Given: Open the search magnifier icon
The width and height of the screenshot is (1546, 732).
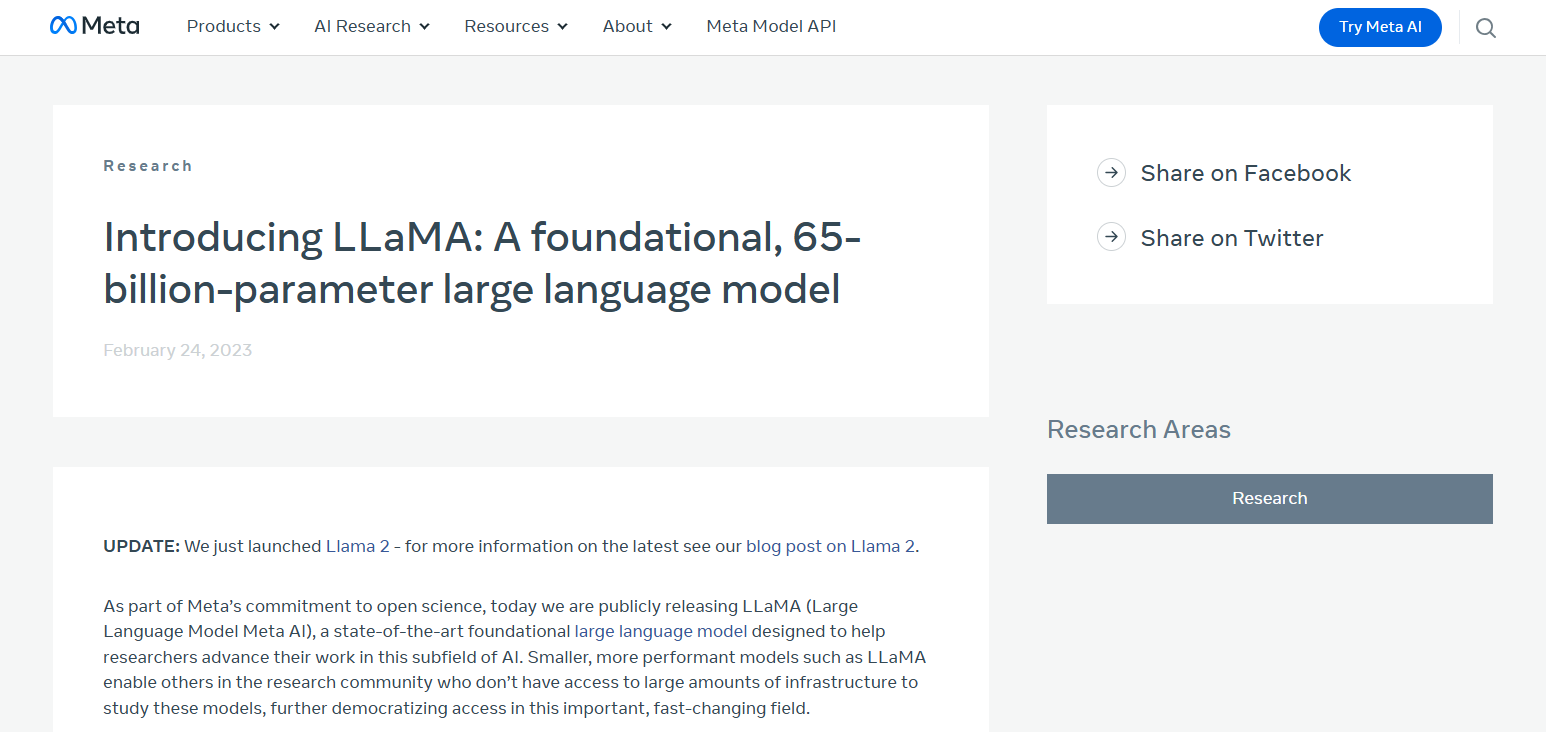Looking at the screenshot, I should coord(1486,28).
